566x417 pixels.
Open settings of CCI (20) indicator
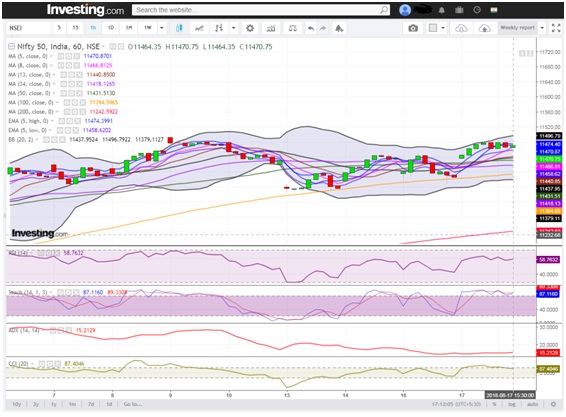50,364
